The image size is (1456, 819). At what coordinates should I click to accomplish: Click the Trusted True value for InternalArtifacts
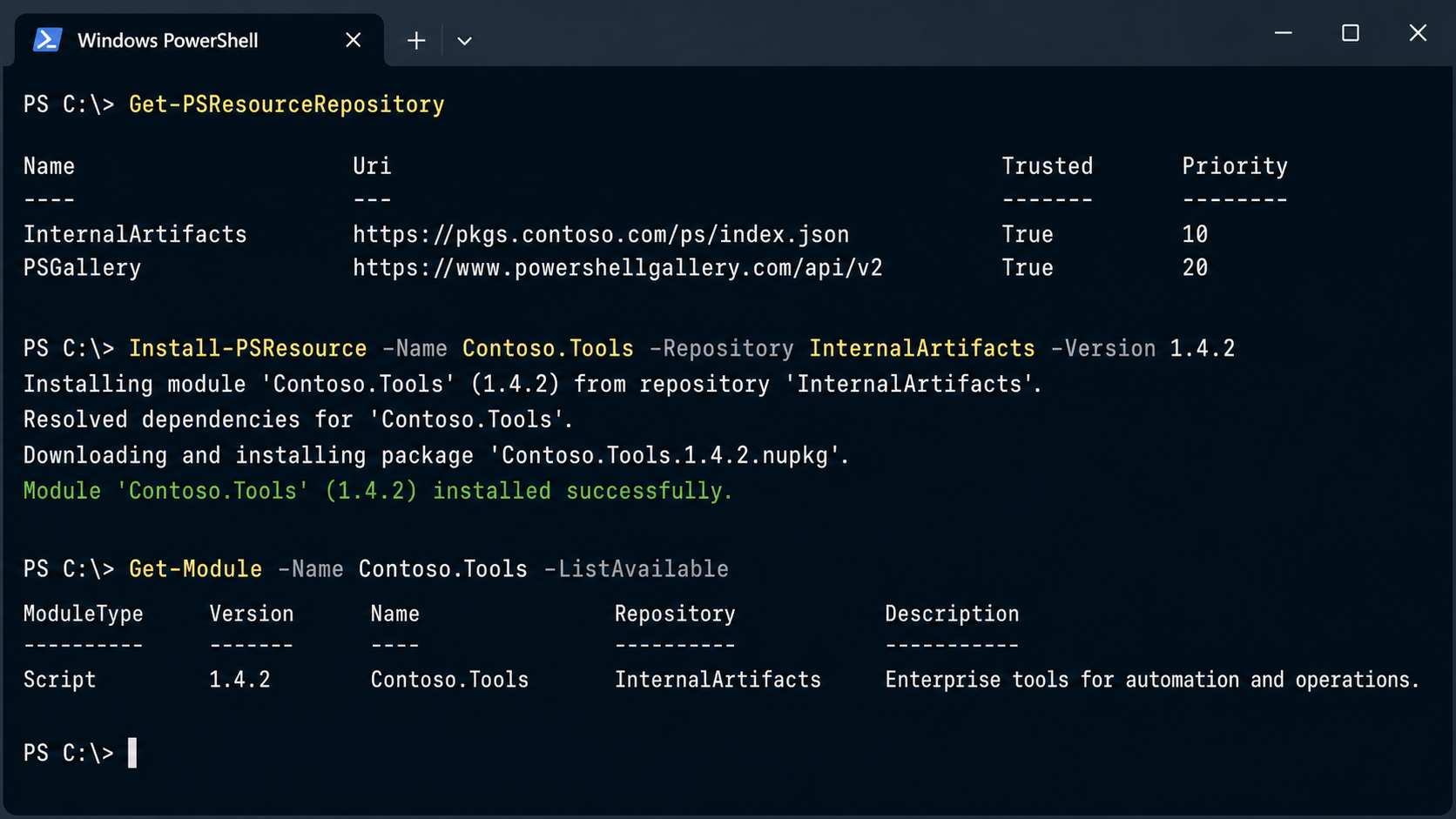[x=1028, y=234]
